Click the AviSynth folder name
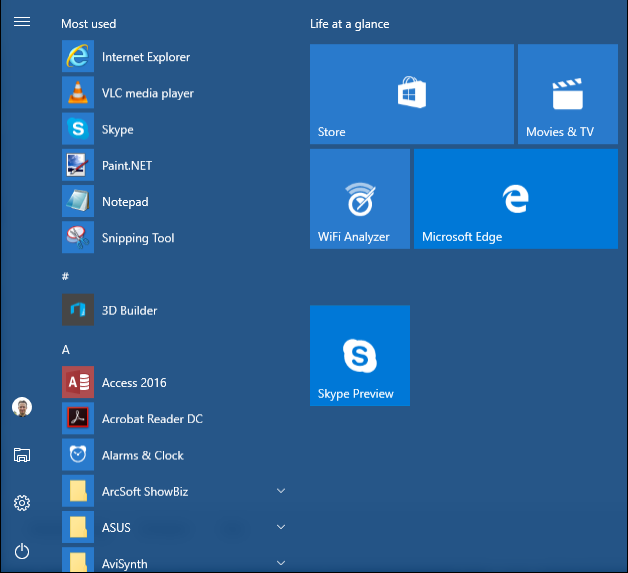The height and width of the screenshot is (573, 628). (125, 564)
